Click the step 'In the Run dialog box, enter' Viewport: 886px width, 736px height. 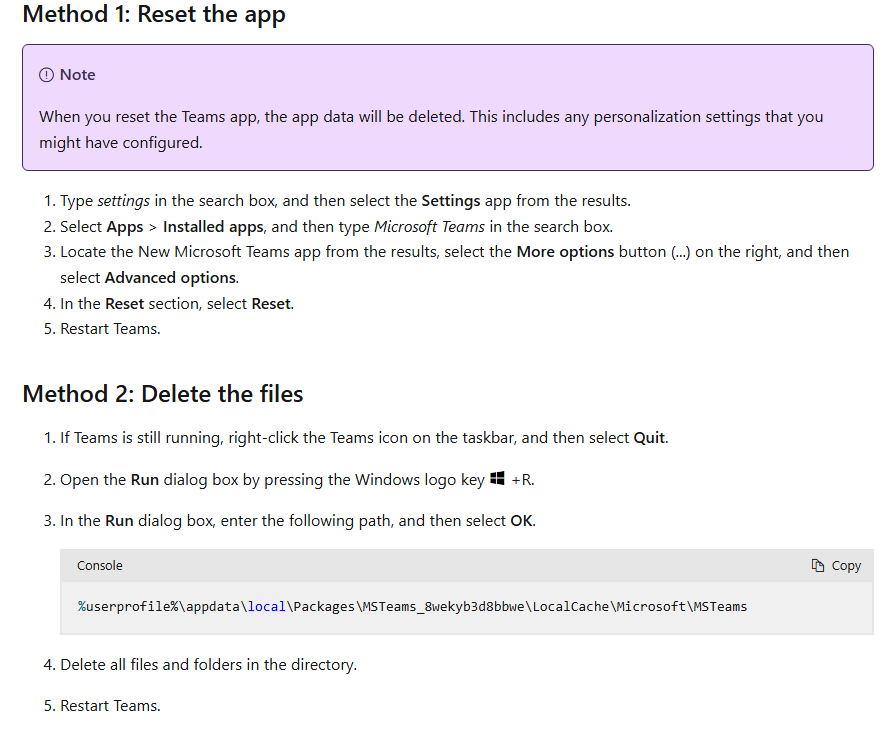[x=298, y=520]
